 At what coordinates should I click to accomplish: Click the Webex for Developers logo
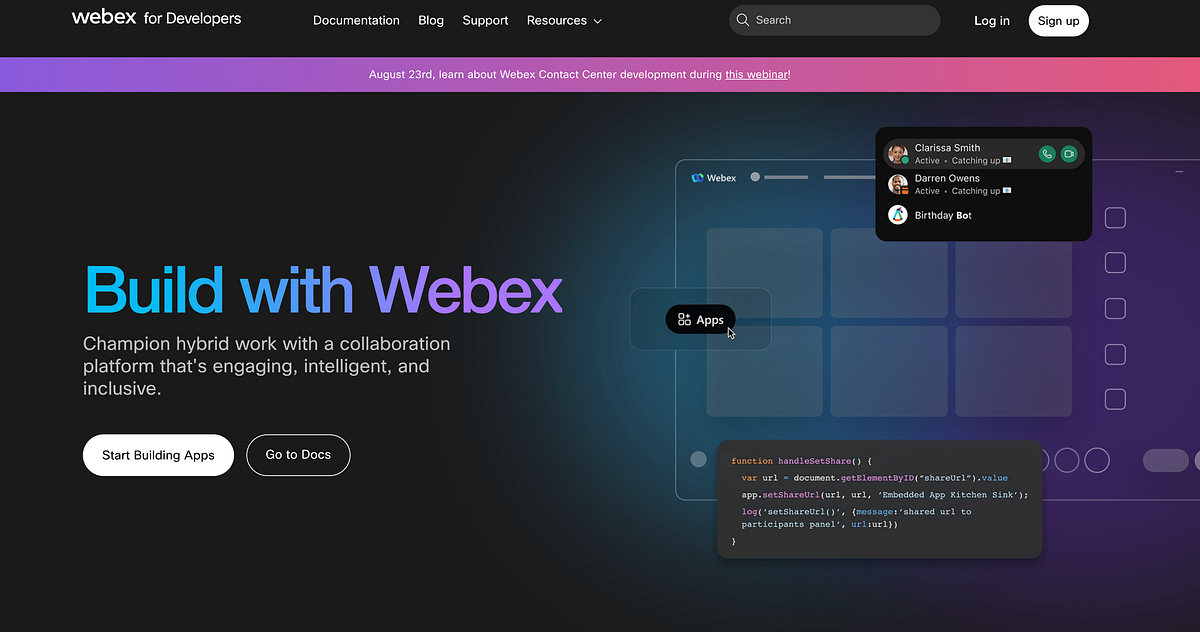(x=156, y=18)
